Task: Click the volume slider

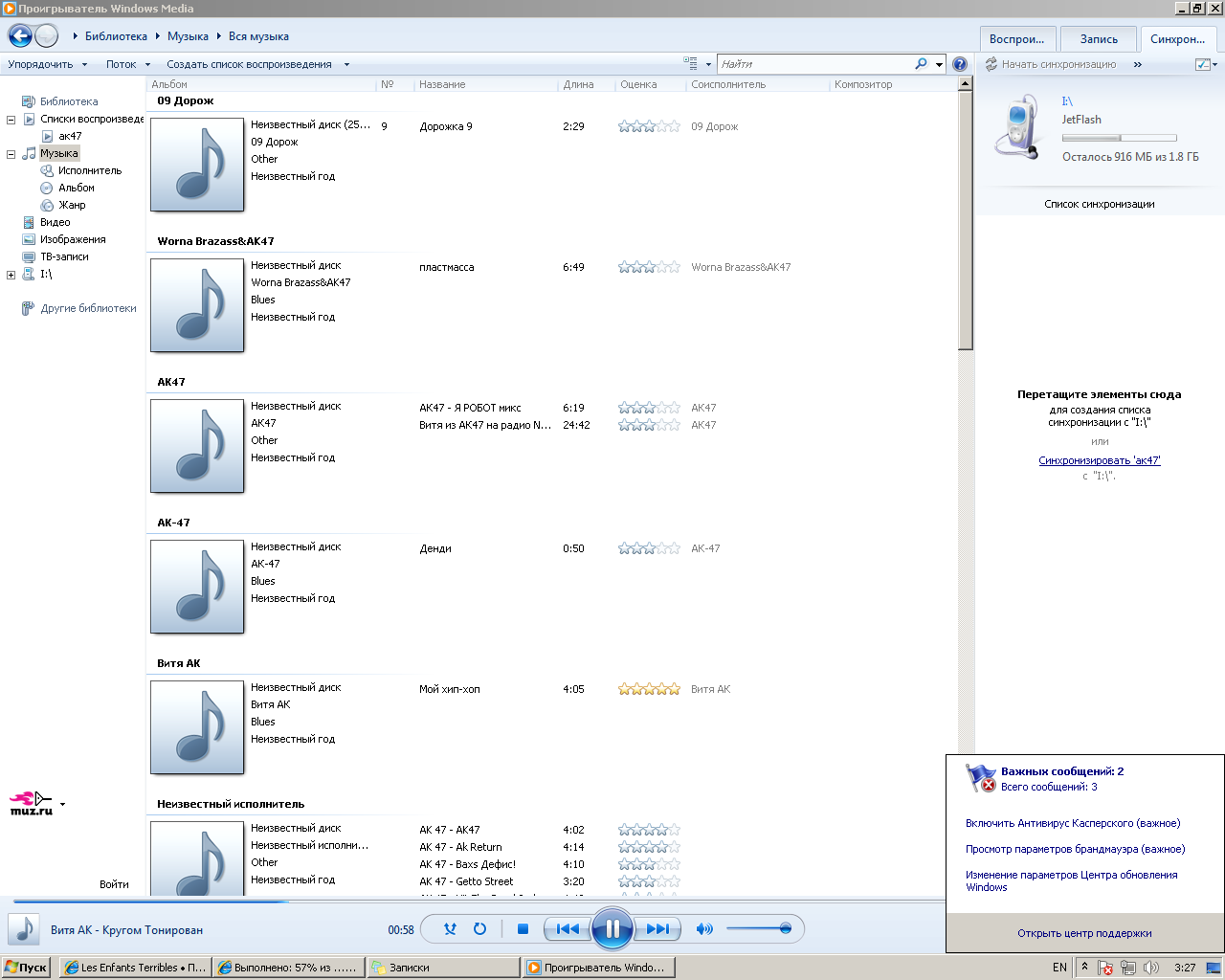Action: (756, 928)
